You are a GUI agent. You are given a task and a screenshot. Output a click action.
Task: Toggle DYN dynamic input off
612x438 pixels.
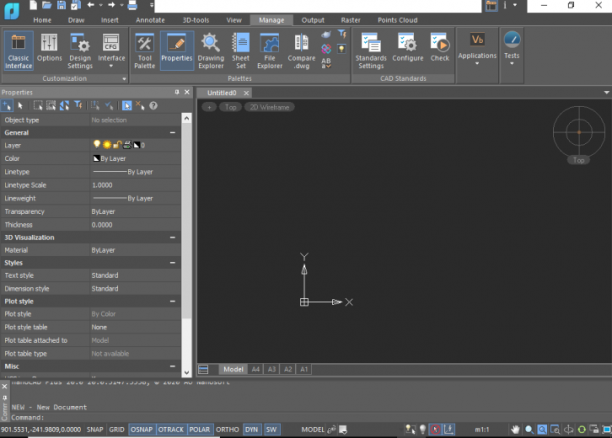pos(251,429)
